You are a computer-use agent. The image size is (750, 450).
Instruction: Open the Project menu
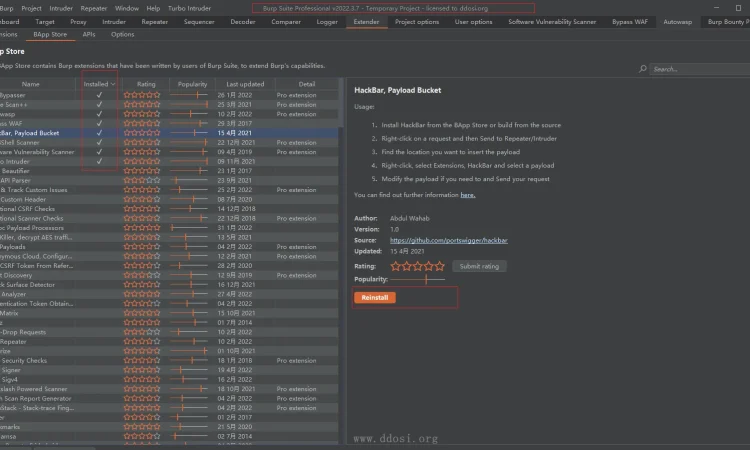(x=32, y=8)
